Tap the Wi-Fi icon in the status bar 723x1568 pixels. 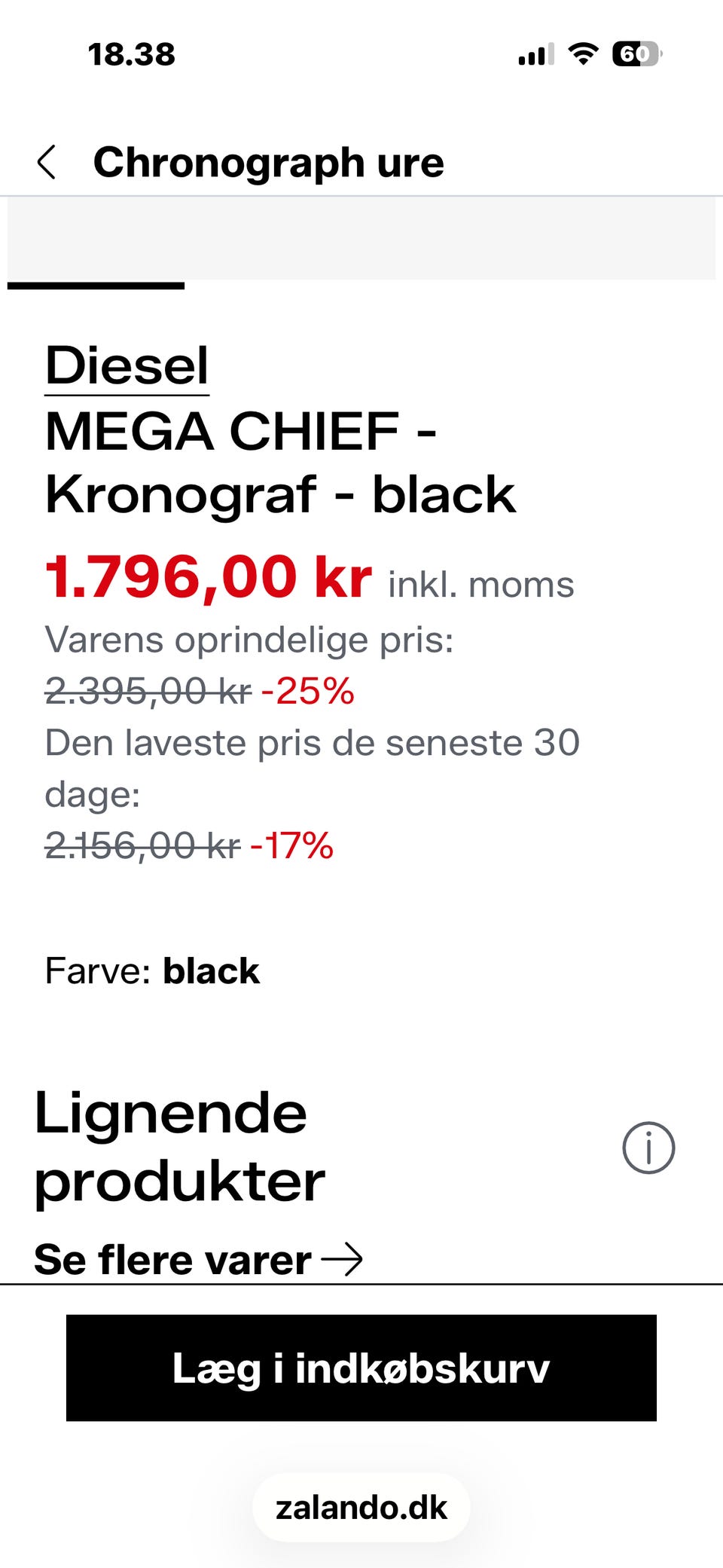[582, 53]
